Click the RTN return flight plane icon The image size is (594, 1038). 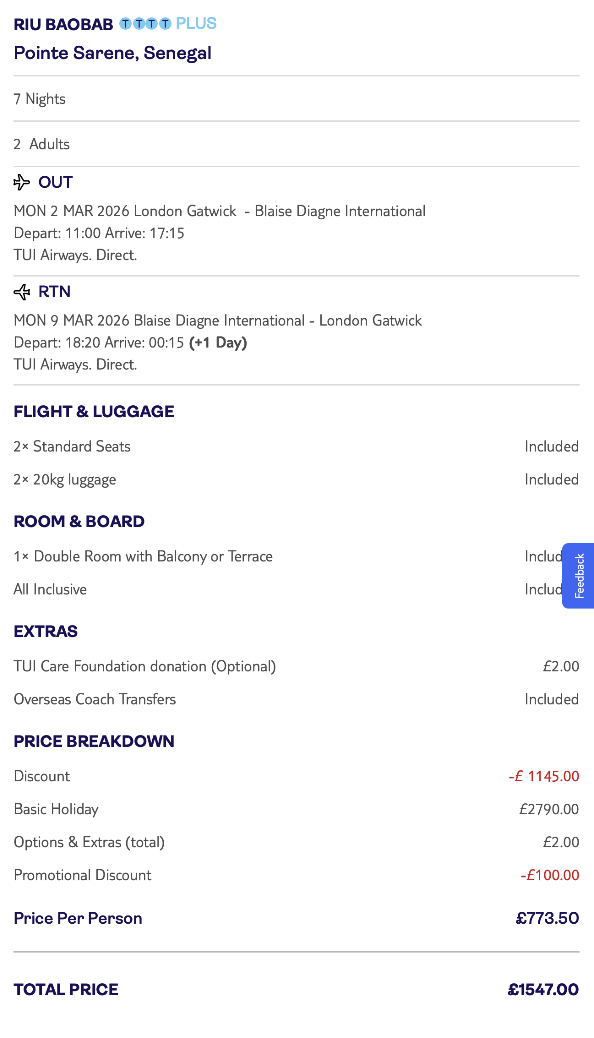pyautogui.click(x=20, y=291)
